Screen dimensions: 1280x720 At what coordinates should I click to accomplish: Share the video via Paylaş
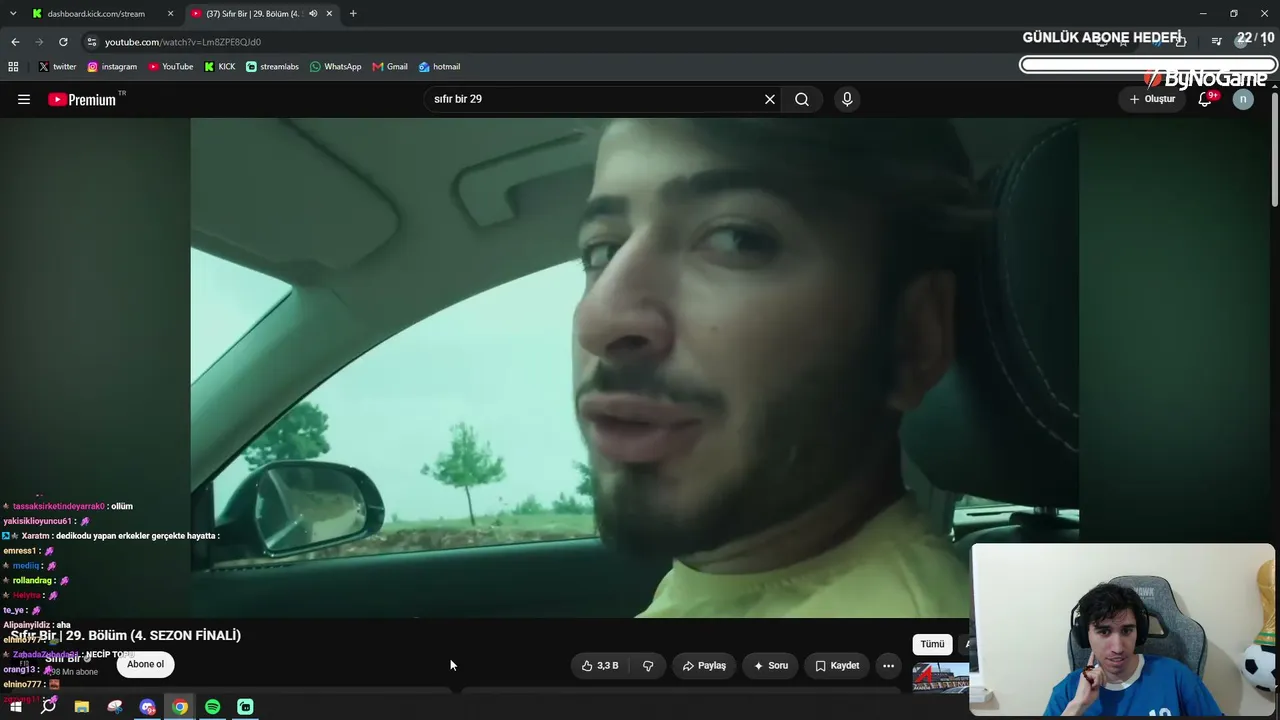pos(704,665)
